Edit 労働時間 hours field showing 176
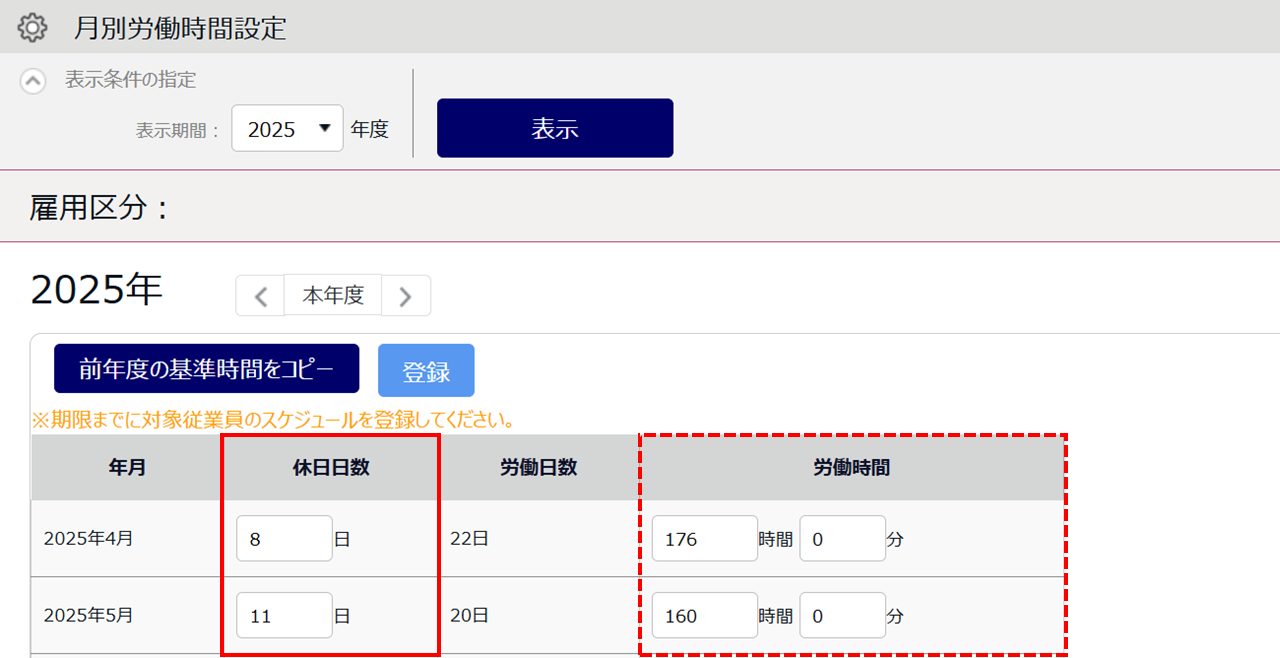Image resolution: width=1280 pixels, height=658 pixels. (x=705, y=539)
